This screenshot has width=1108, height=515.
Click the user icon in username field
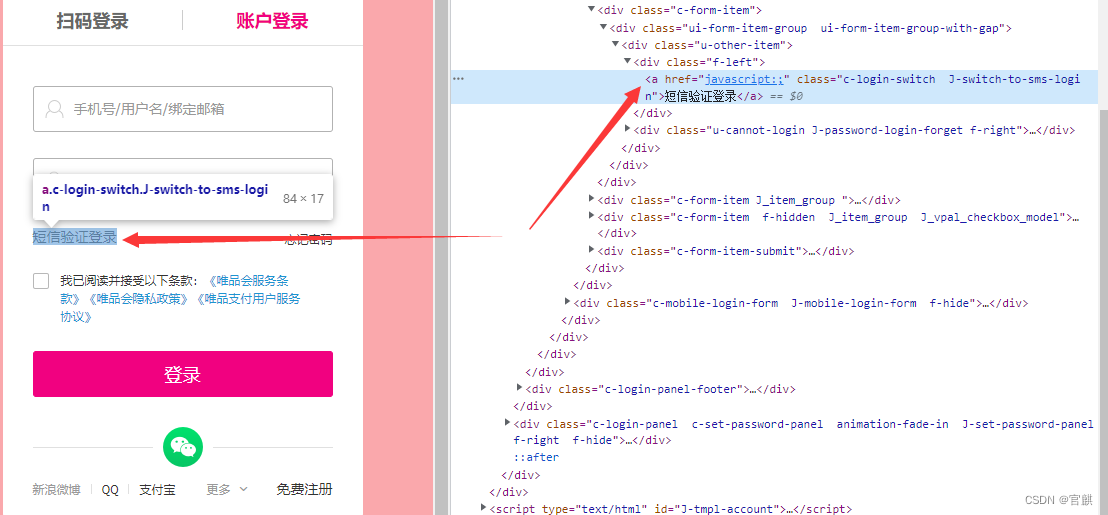point(54,109)
